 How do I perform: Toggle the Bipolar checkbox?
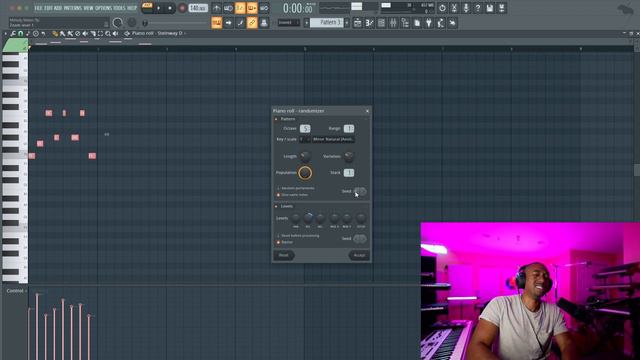coord(278,242)
